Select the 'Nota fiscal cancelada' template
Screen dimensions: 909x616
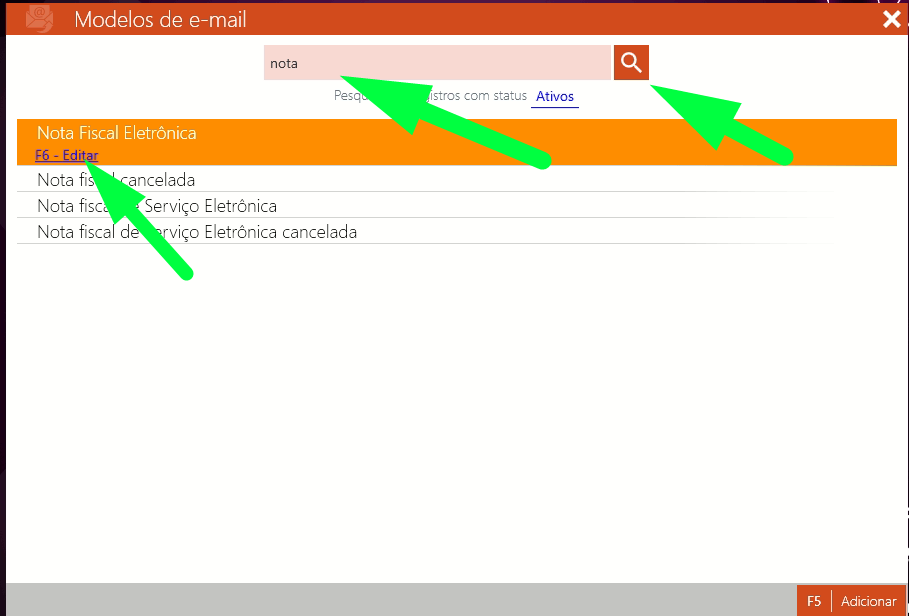pyautogui.click(x=116, y=180)
